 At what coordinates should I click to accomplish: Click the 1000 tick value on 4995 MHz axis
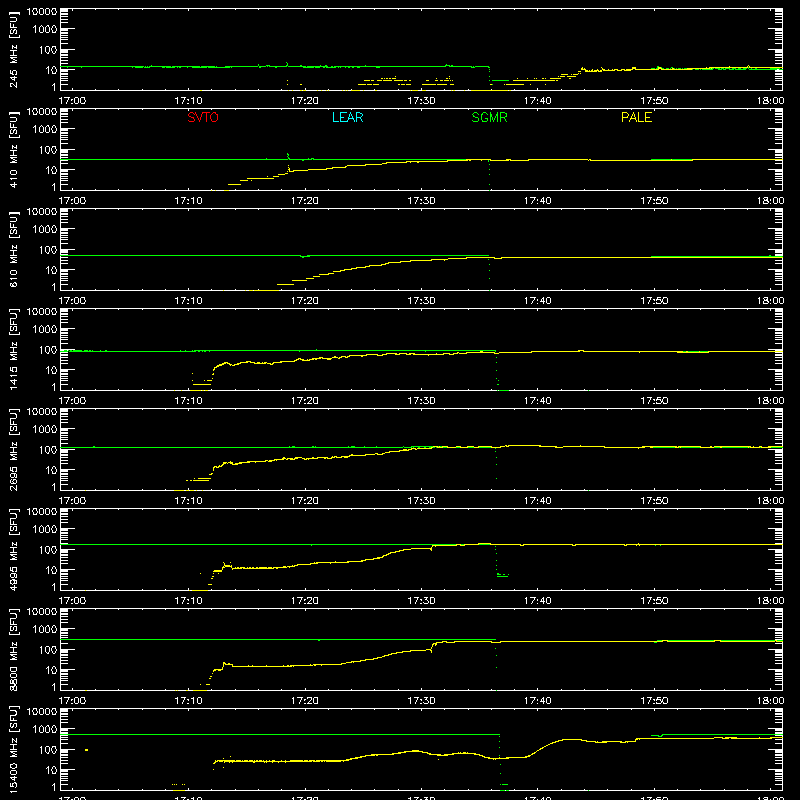click(45, 530)
